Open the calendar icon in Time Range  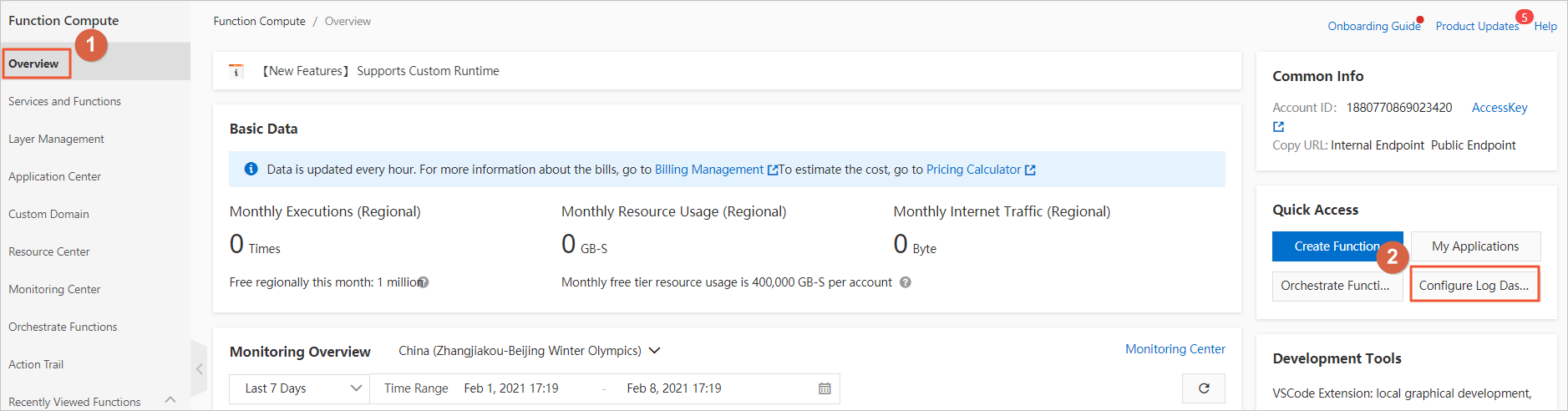(x=825, y=388)
